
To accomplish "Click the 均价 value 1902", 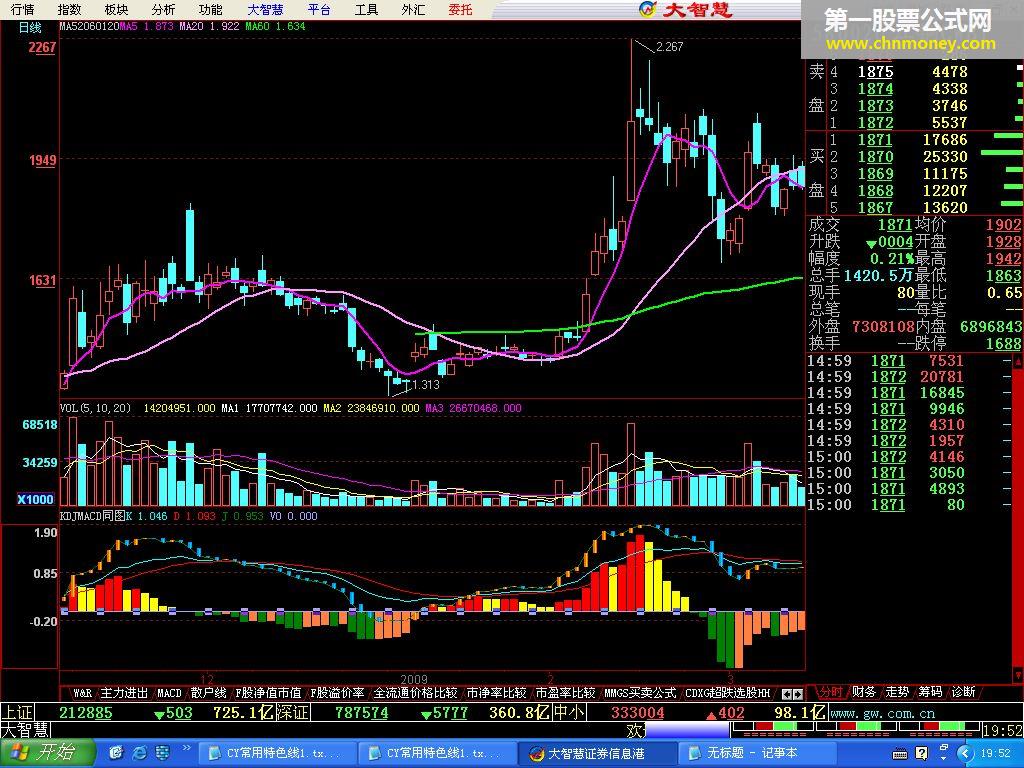I will 1003,225.
